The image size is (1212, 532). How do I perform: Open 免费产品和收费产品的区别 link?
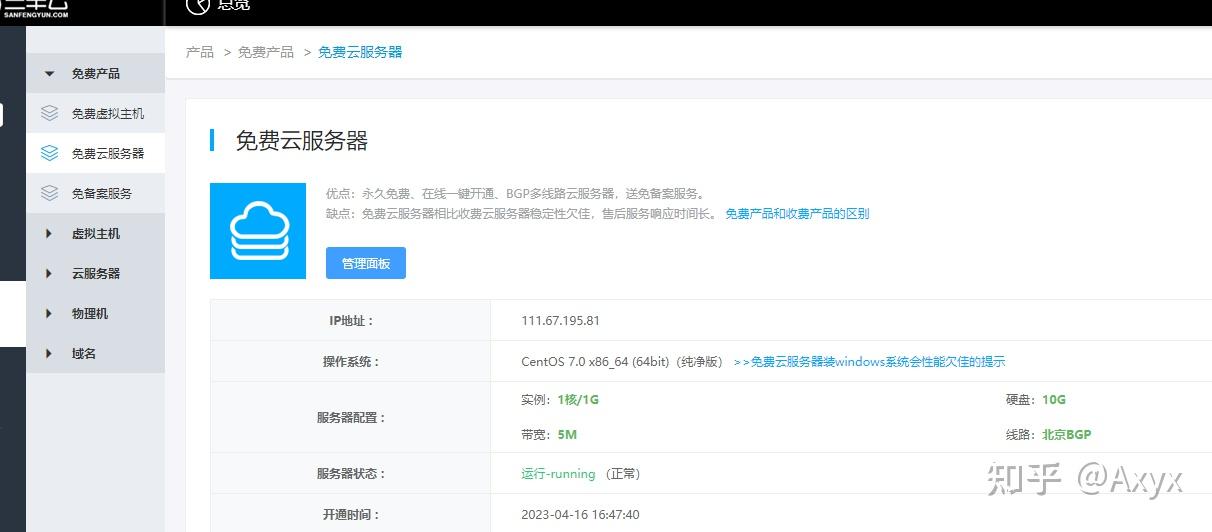point(797,214)
